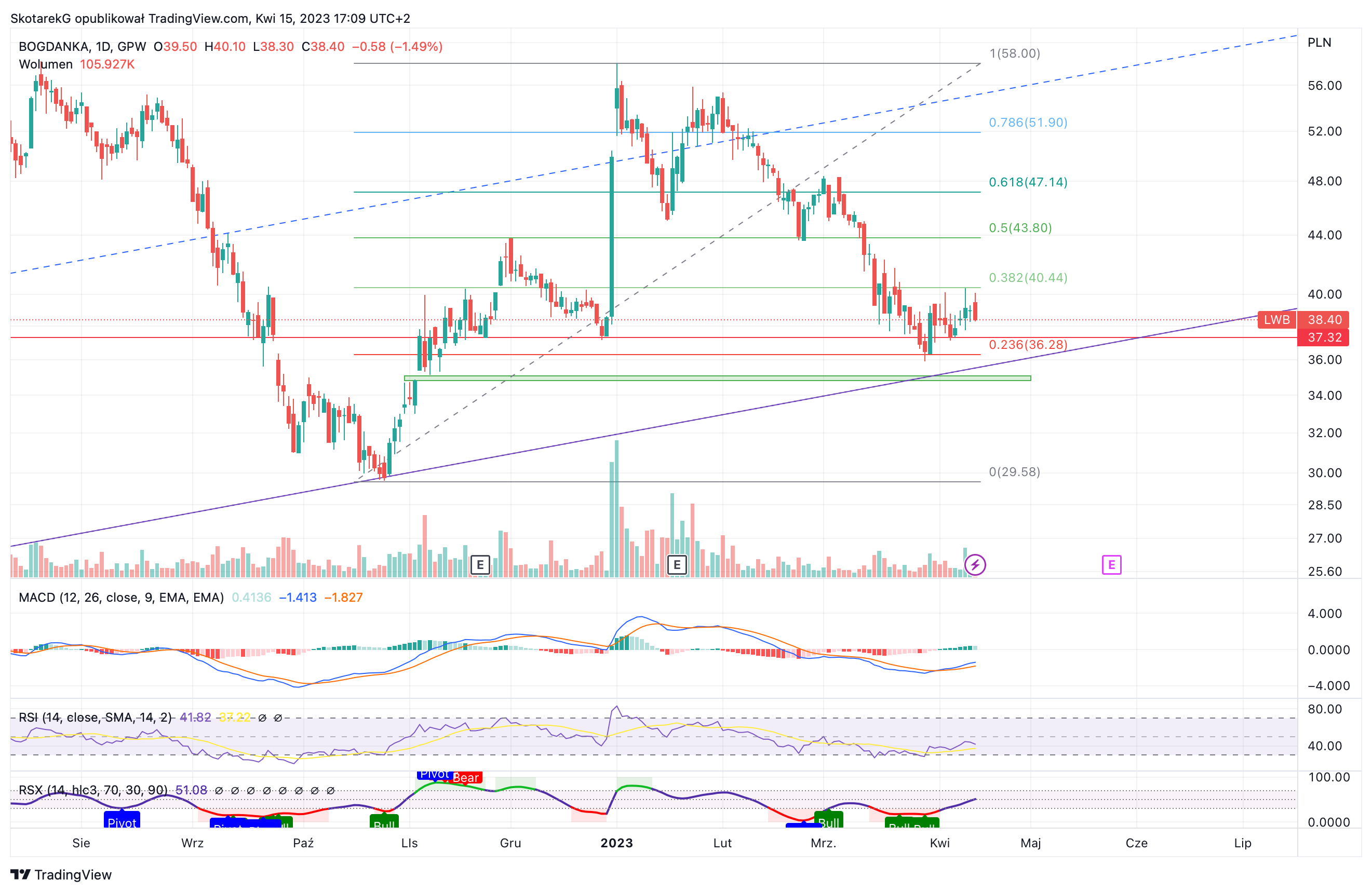Select the Wolumen indicator label
Viewport: 1372px width, 893px height.
[46, 64]
